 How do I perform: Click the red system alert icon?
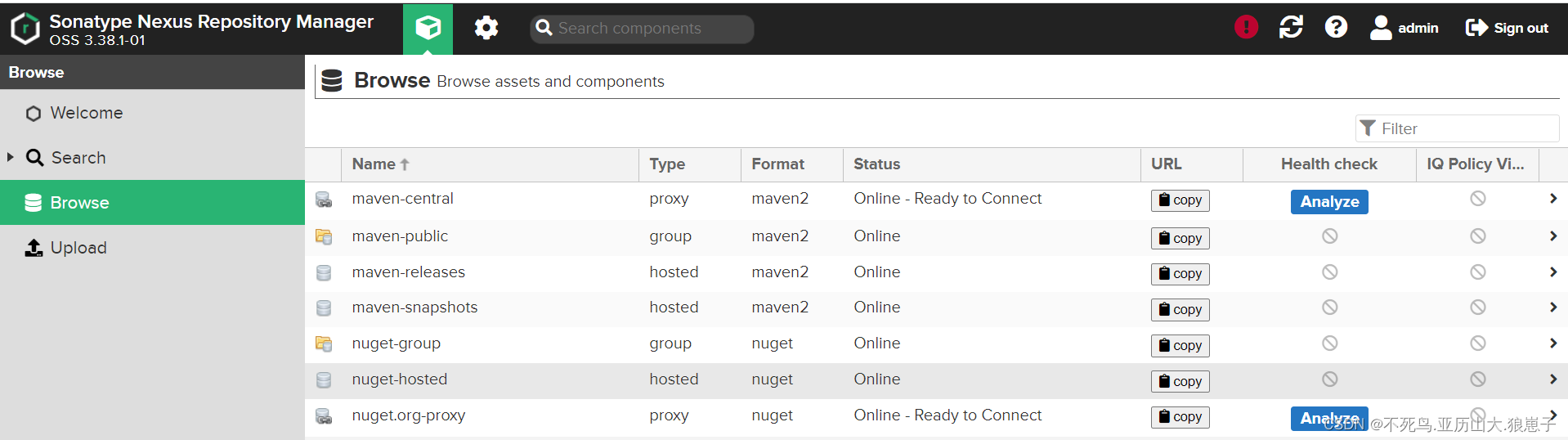coord(1246,28)
